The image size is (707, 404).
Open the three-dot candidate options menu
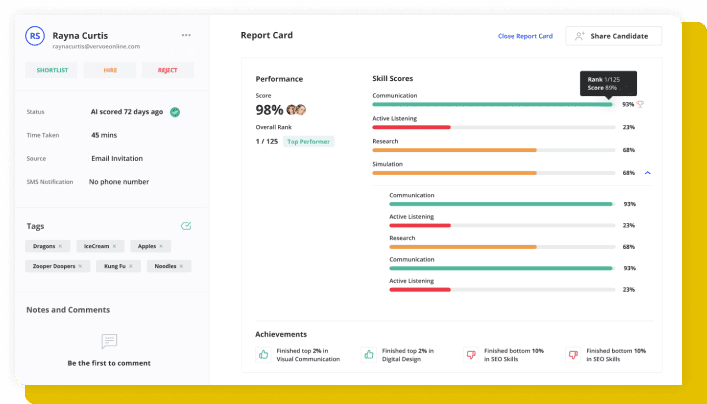tap(186, 35)
